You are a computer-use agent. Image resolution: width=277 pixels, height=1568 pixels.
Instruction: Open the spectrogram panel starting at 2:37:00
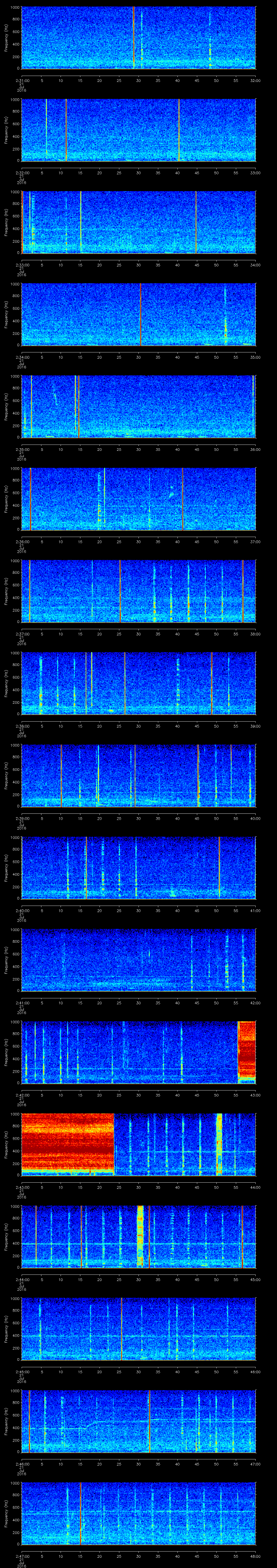pos(138,591)
